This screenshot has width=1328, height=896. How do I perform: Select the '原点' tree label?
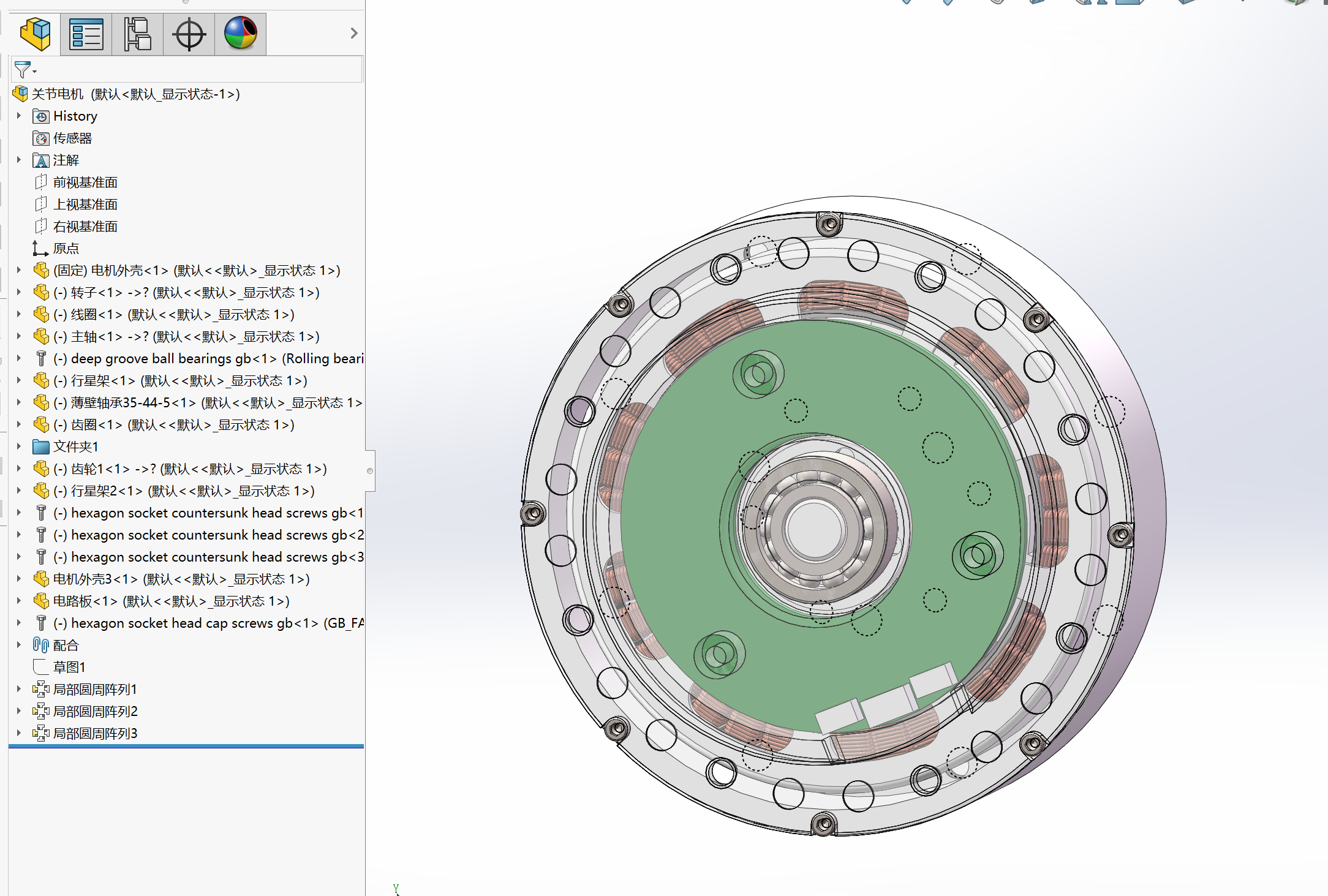[66, 249]
